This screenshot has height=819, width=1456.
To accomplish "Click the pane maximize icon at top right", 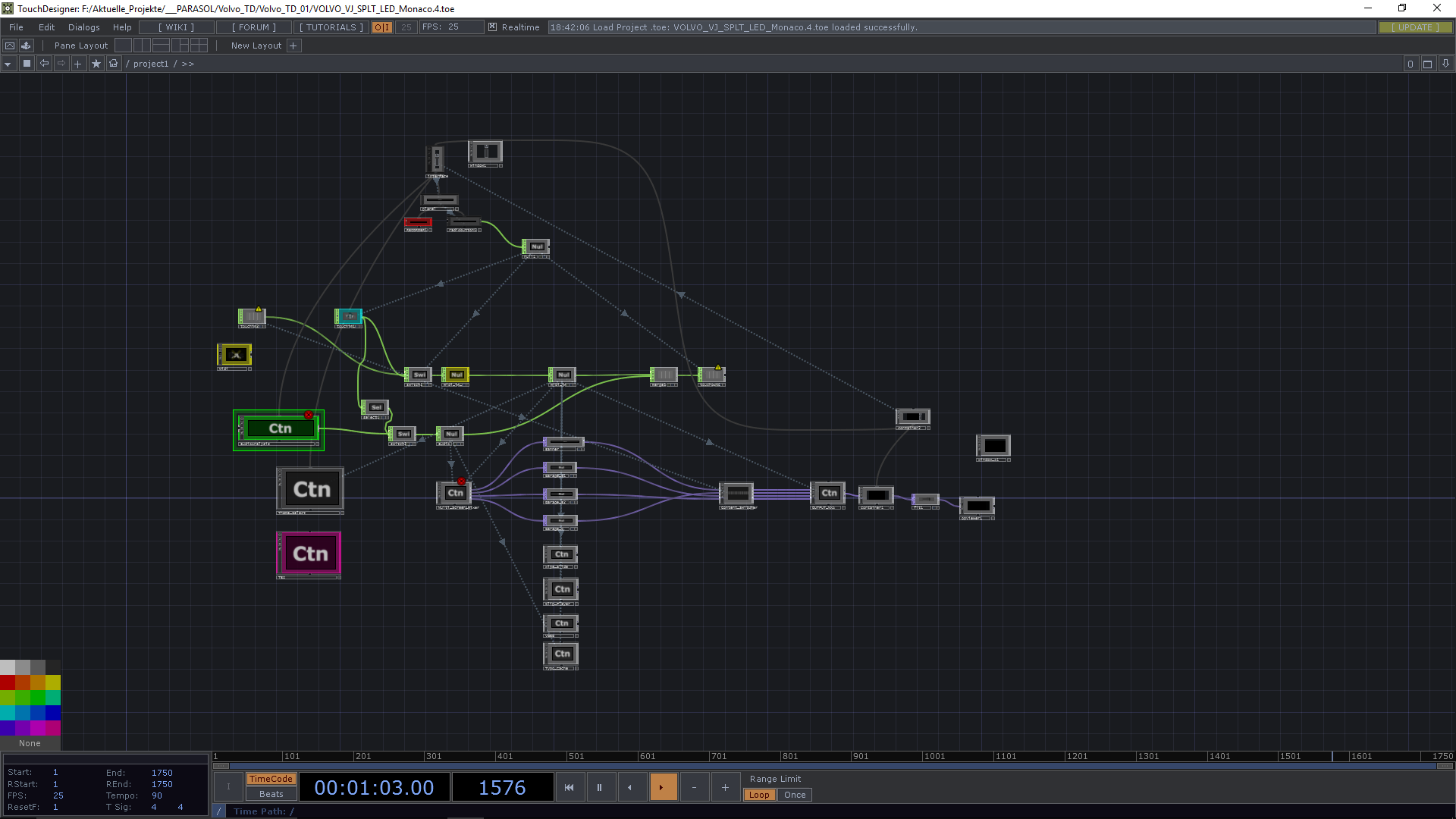I will tap(1427, 64).
